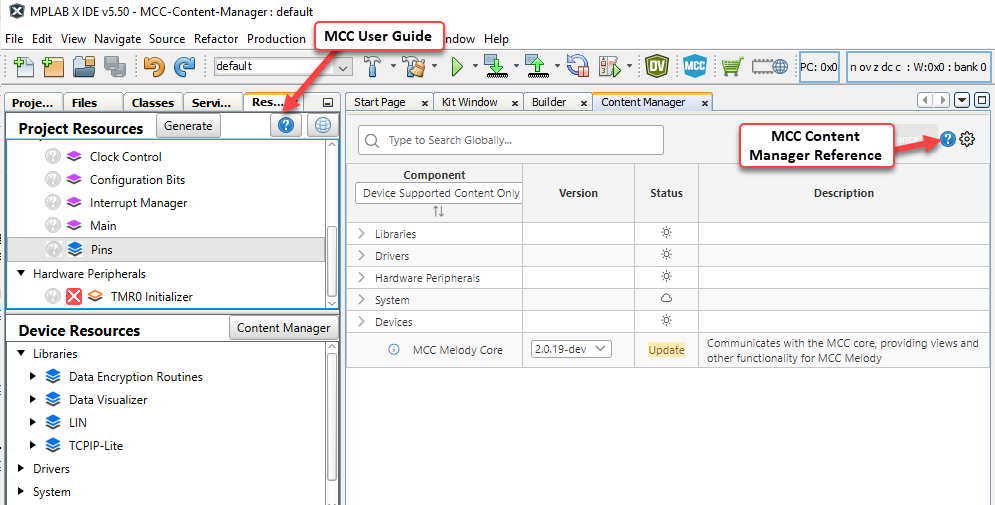Click the MCC toolbar icon
This screenshot has width=995, height=505.
pos(695,67)
